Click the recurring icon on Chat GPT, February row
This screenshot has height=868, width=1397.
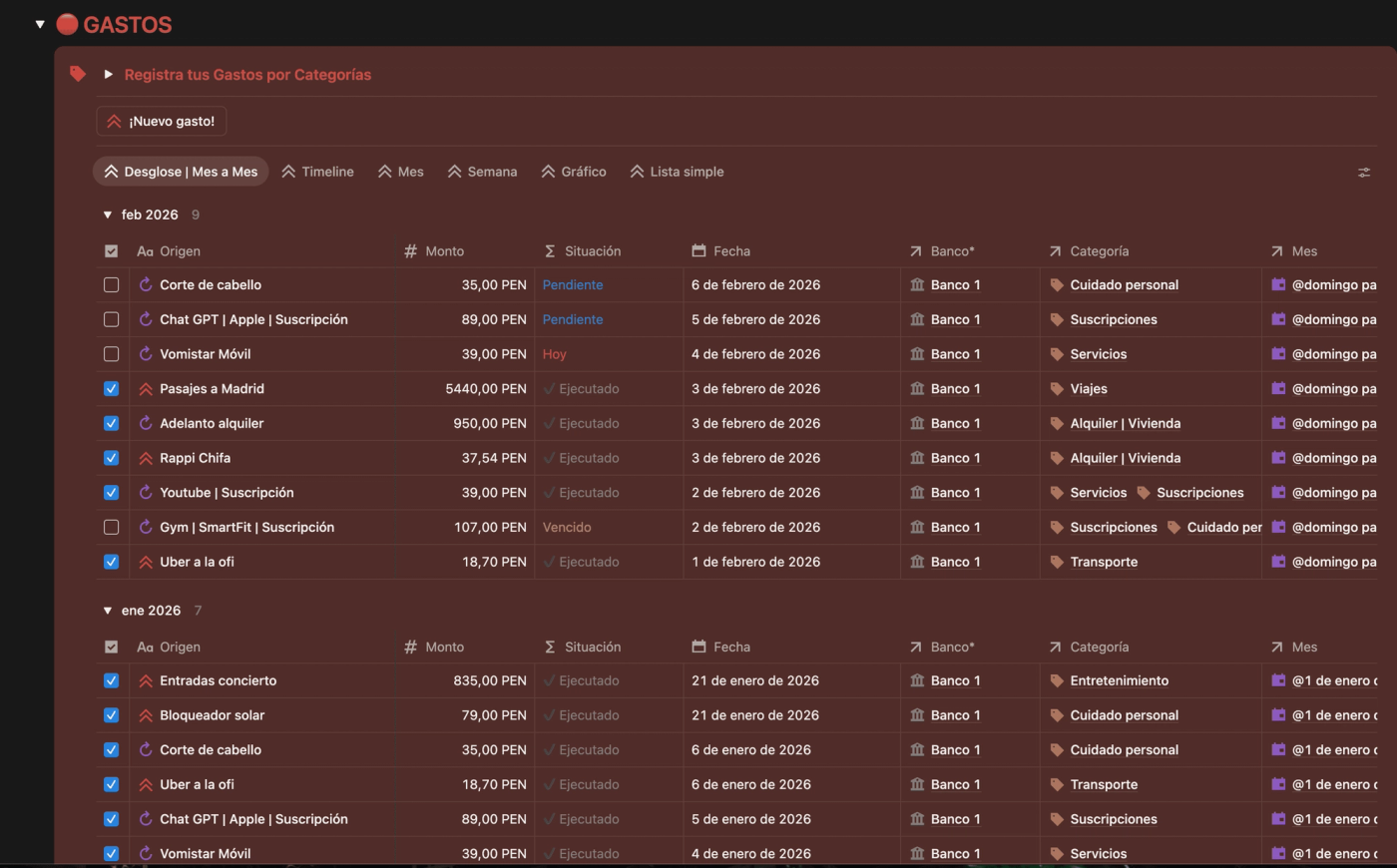click(146, 319)
